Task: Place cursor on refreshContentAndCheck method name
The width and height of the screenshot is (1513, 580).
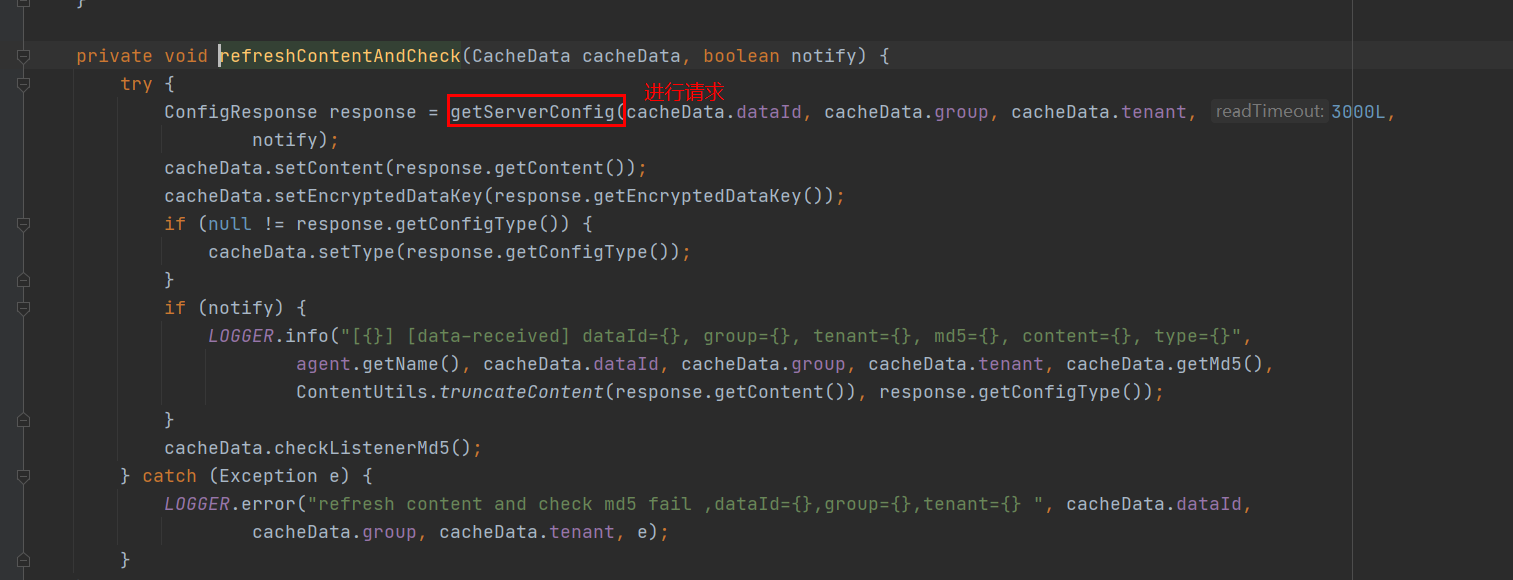Action: 340,56
